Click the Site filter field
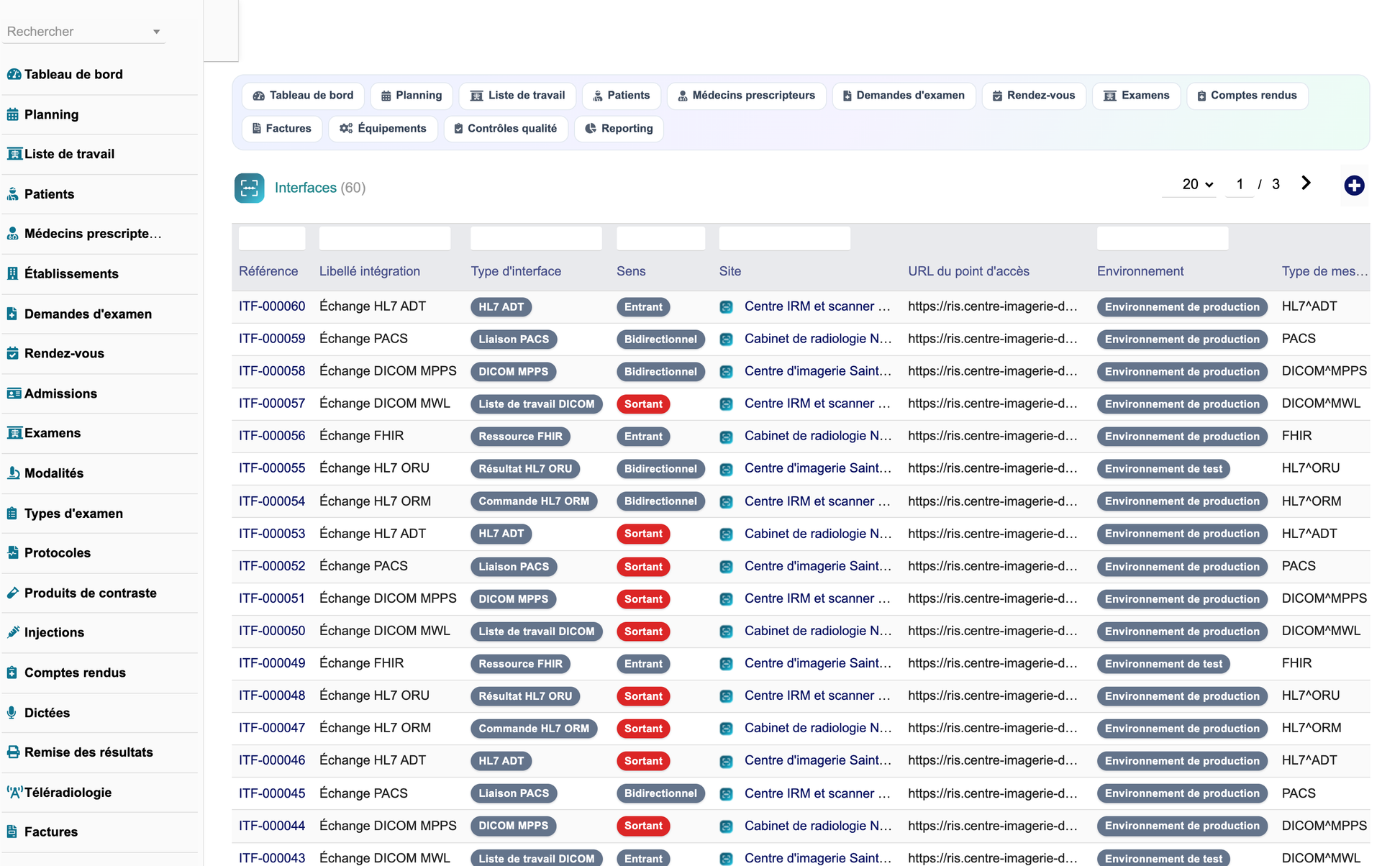The width and height of the screenshot is (1400, 866). click(x=785, y=239)
